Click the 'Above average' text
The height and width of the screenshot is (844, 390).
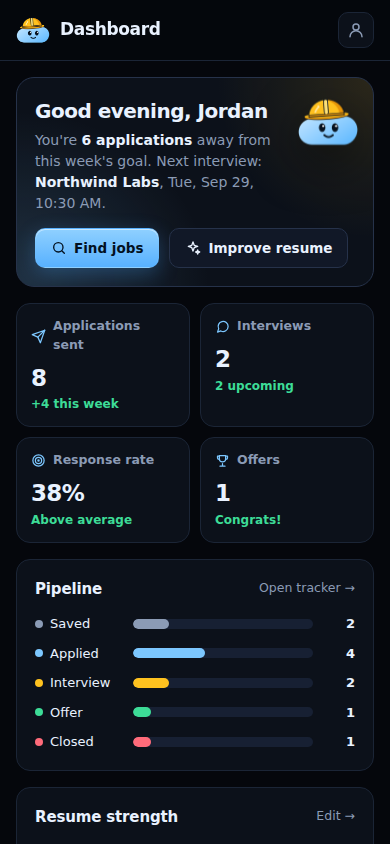pyautogui.click(x=81, y=520)
